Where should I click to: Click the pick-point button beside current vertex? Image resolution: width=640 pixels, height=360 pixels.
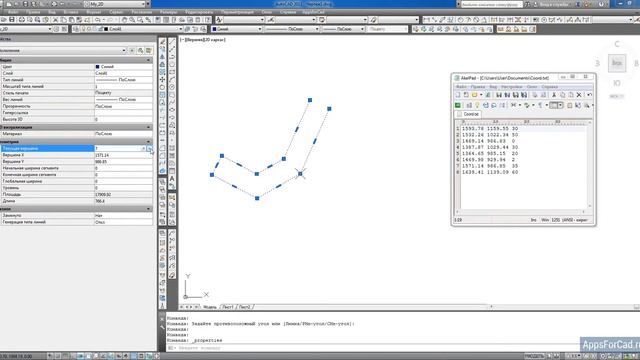click(150, 149)
